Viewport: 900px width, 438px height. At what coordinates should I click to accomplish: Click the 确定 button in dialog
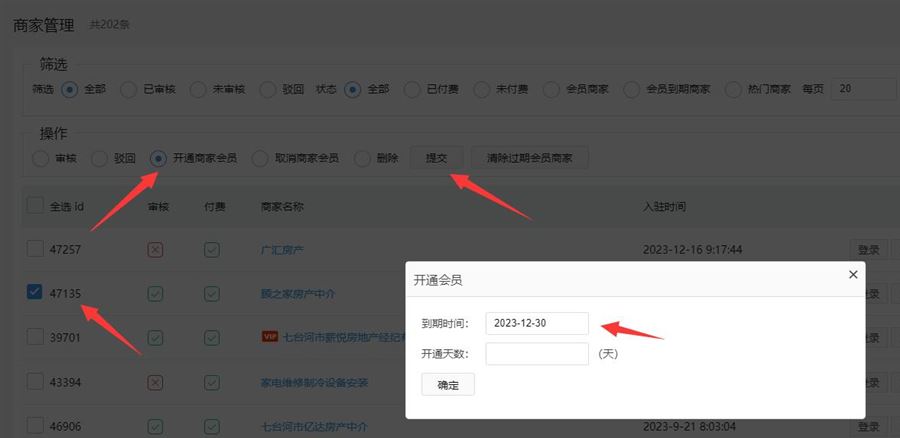coord(448,385)
